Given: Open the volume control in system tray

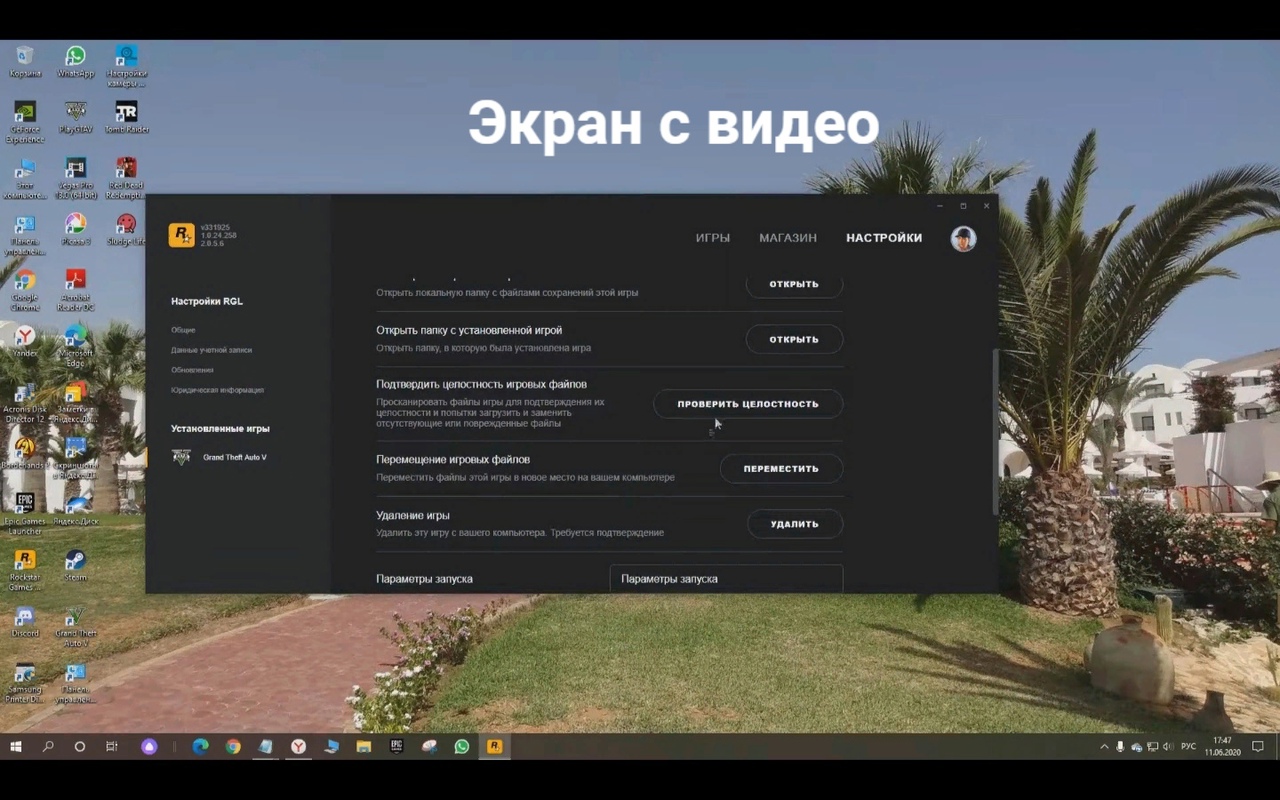Looking at the screenshot, I should point(1168,746).
